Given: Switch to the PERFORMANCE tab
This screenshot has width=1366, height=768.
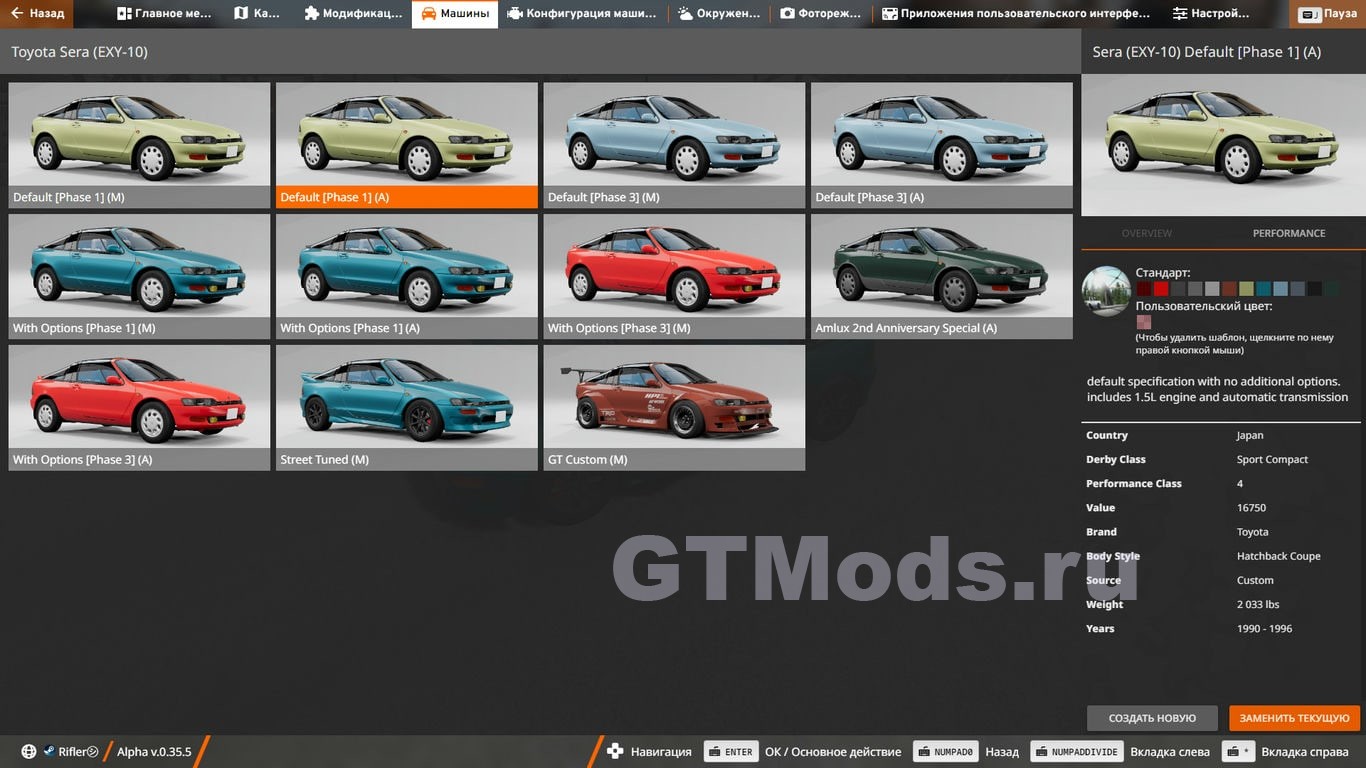Looking at the screenshot, I should [x=1288, y=233].
